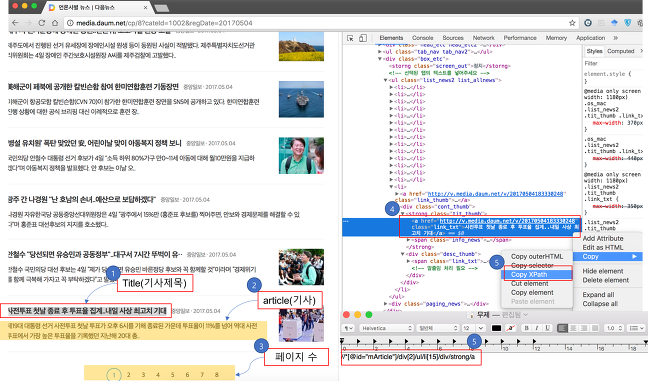Bookmark this page with the star icon
The image size is (648, 381).
click(x=572, y=23)
